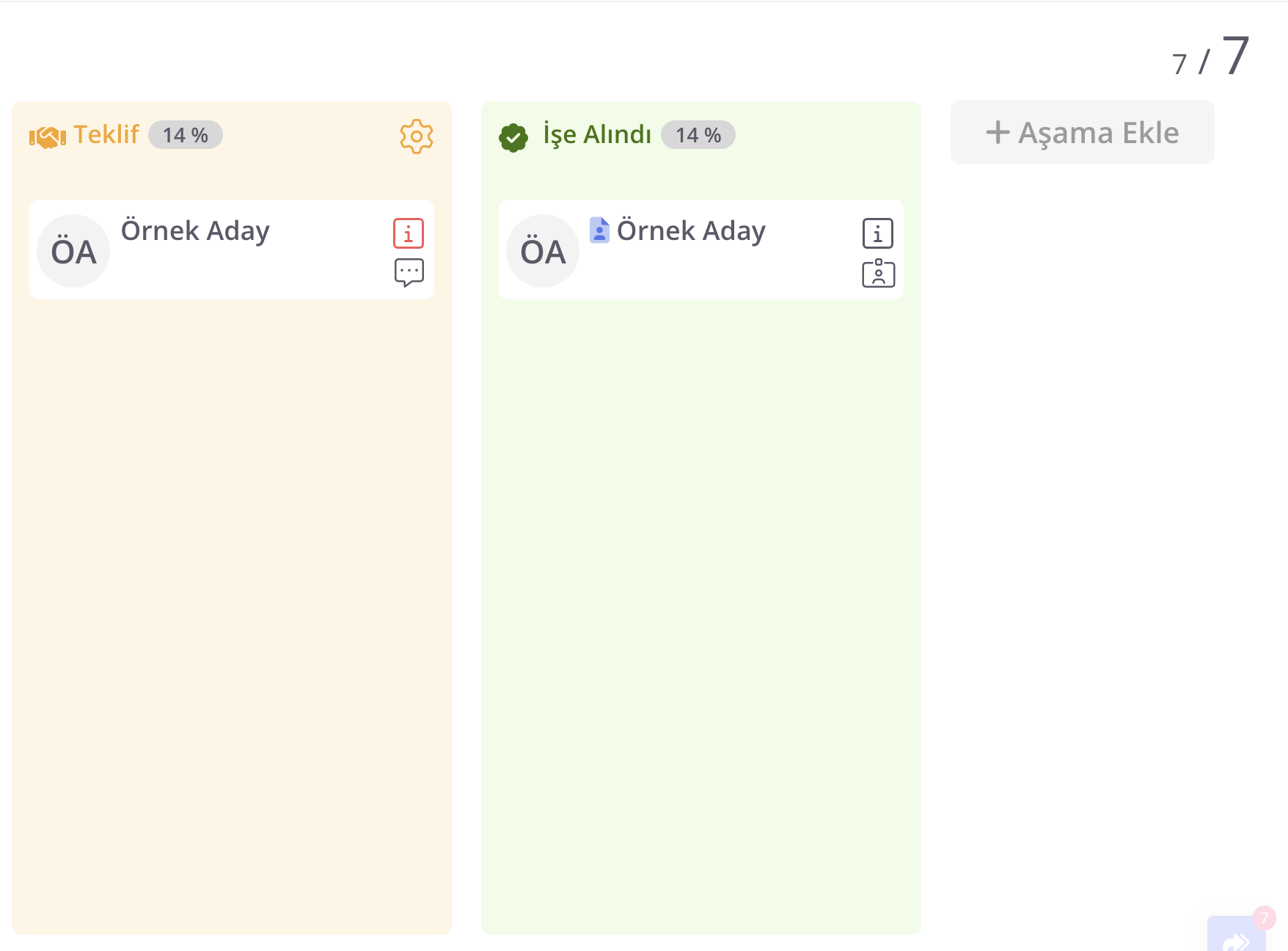
Task: Open the floating forward arrow button
Action: 1236,938
